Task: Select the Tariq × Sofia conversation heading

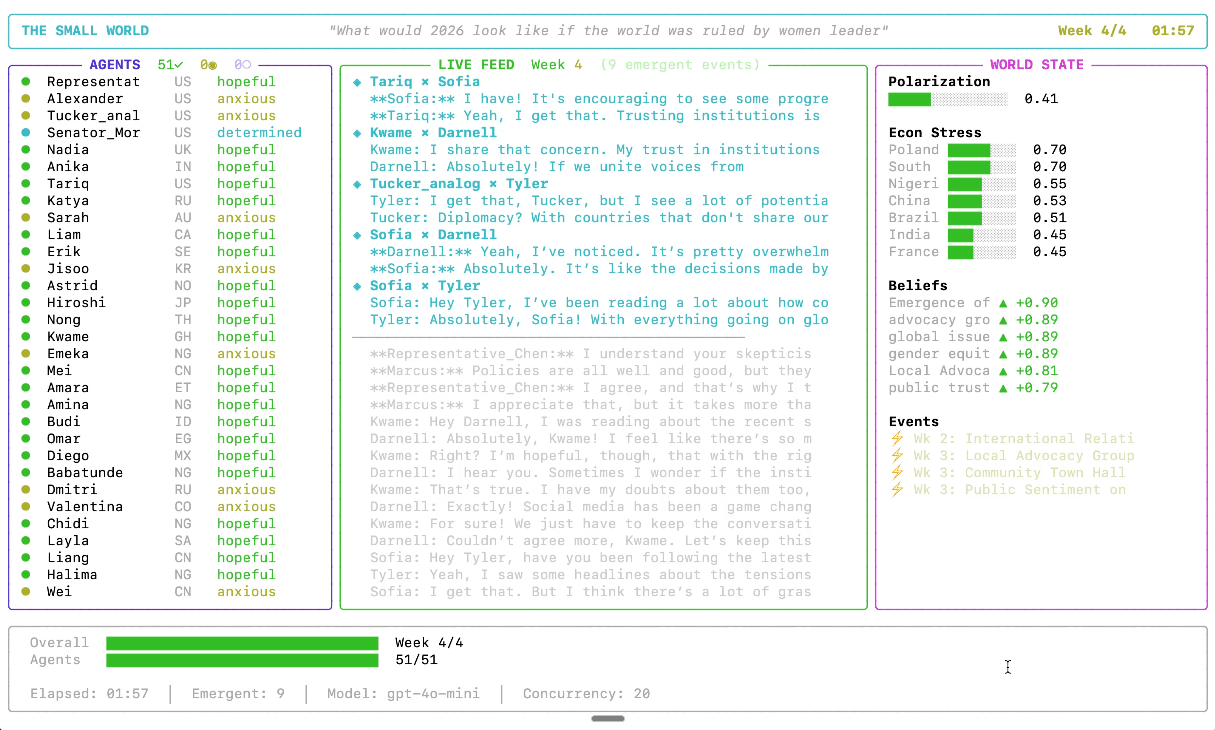Action: click(424, 82)
